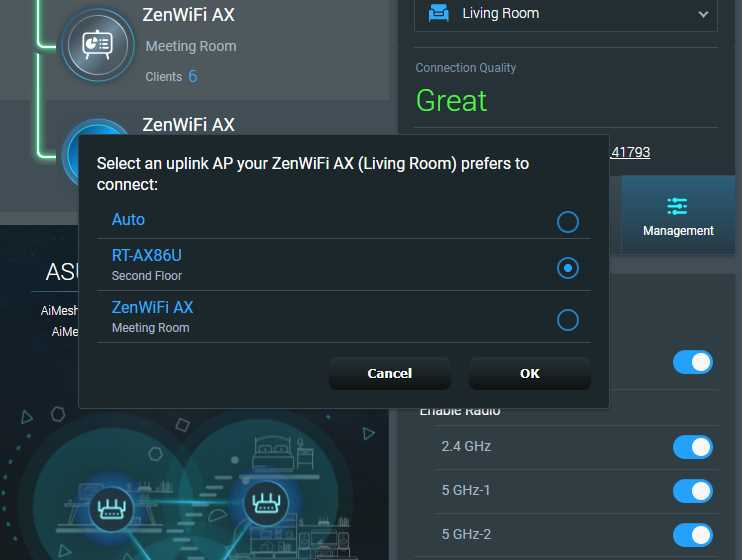Image resolution: width=742 pixels, height=560 pixels.
Task: Click the second ZenWiFi AX node title
Action: click(188, 124)
